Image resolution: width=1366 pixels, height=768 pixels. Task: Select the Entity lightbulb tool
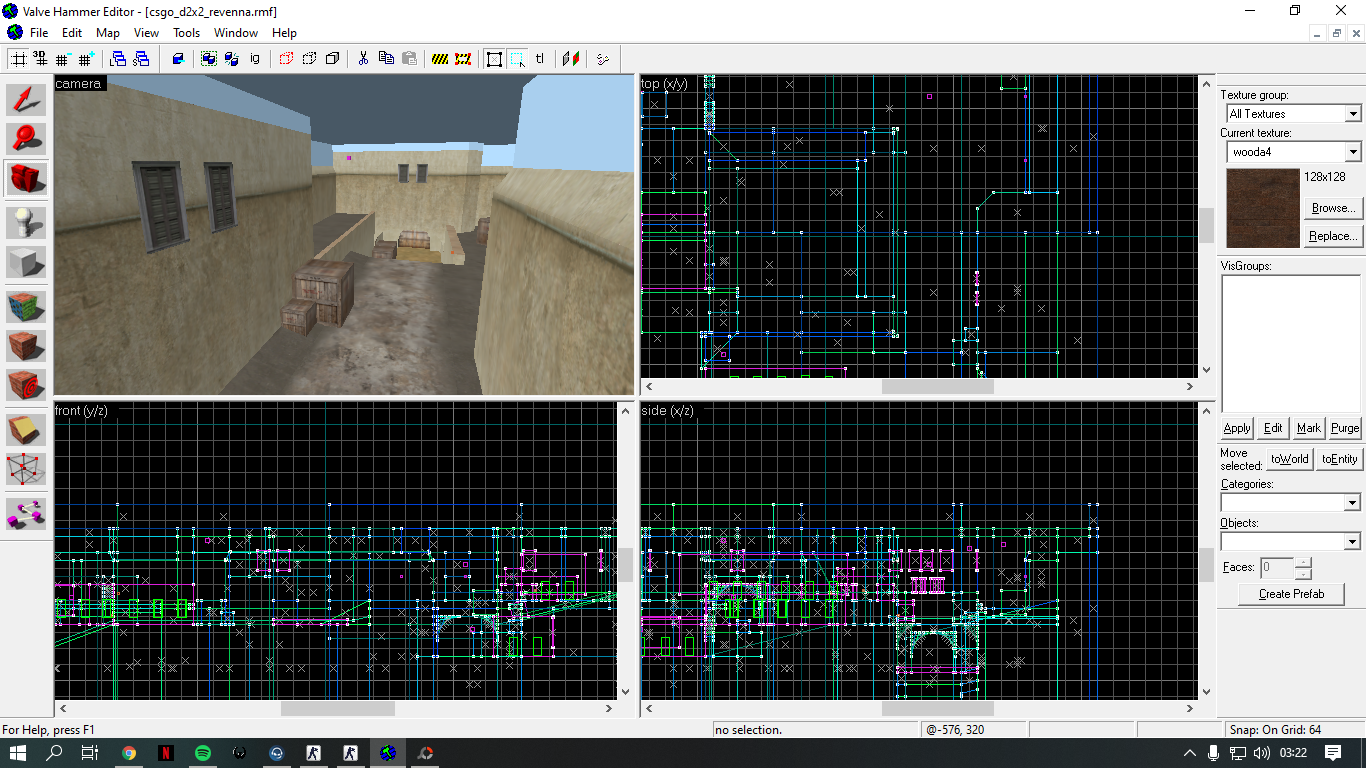[x=26, y=222]
